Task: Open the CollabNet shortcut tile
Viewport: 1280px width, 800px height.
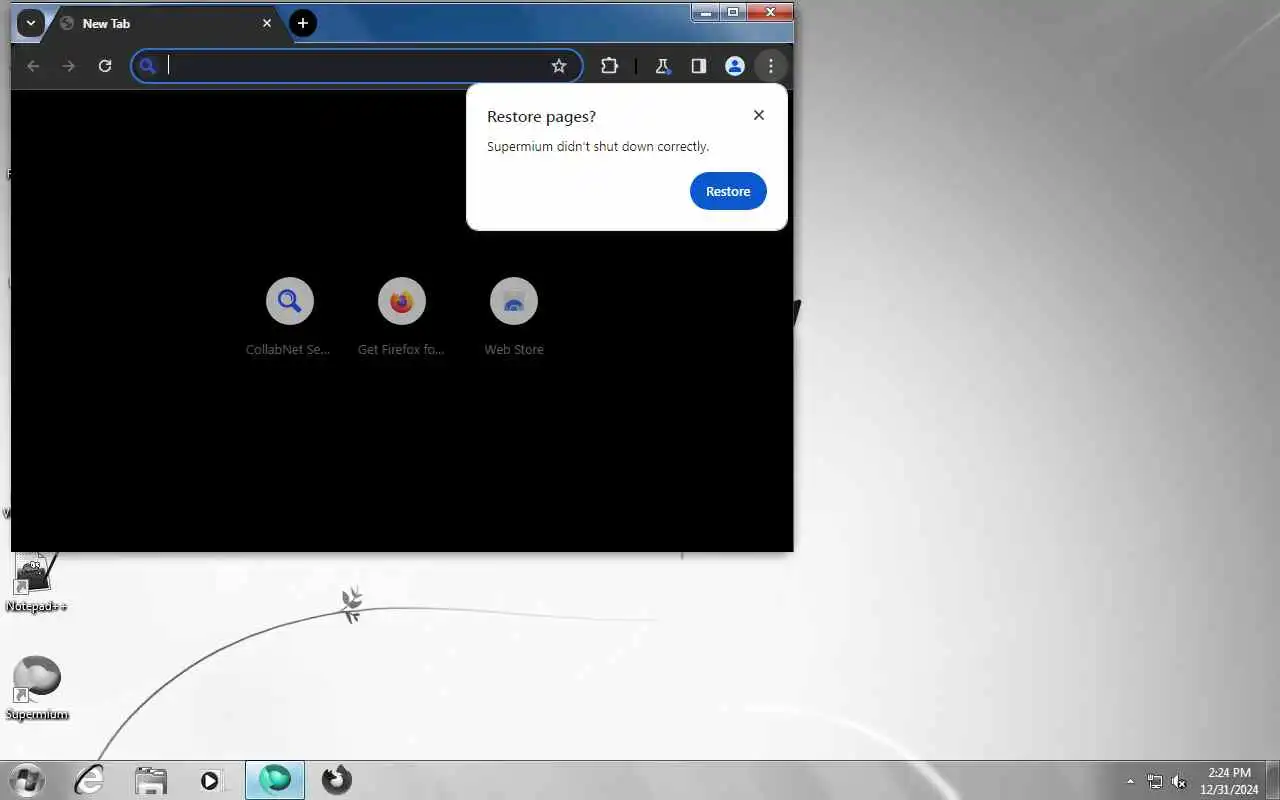Action: coord(289,318)
